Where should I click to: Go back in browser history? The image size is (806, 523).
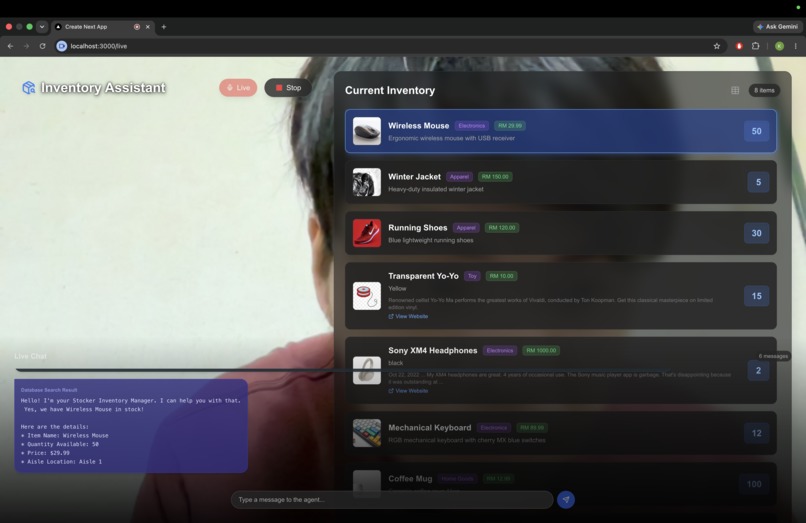pos(10,46)
